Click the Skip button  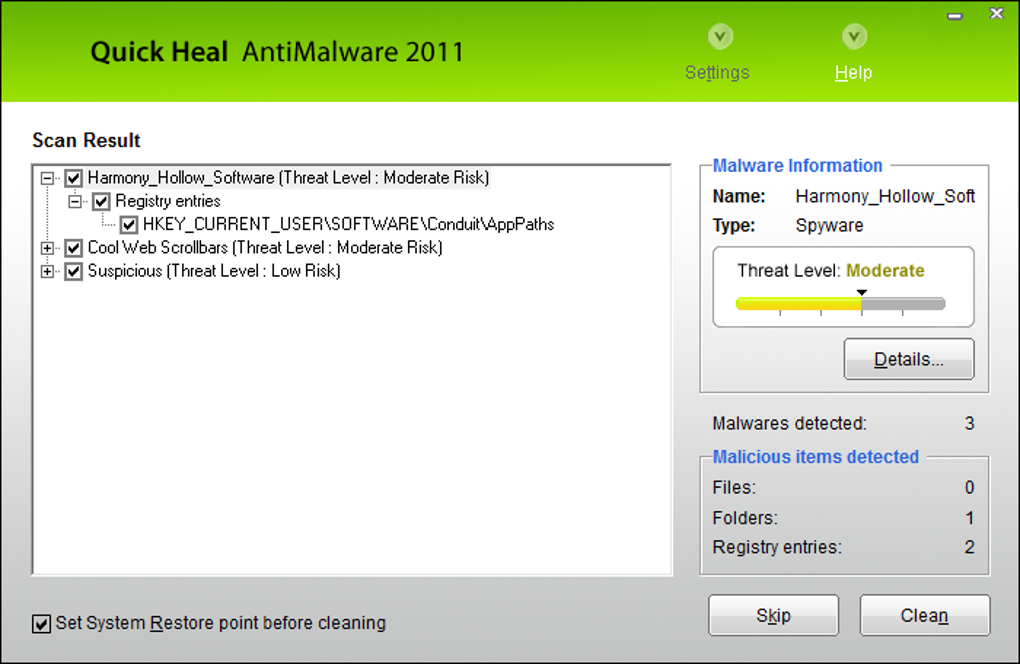(x=773, y=615)
